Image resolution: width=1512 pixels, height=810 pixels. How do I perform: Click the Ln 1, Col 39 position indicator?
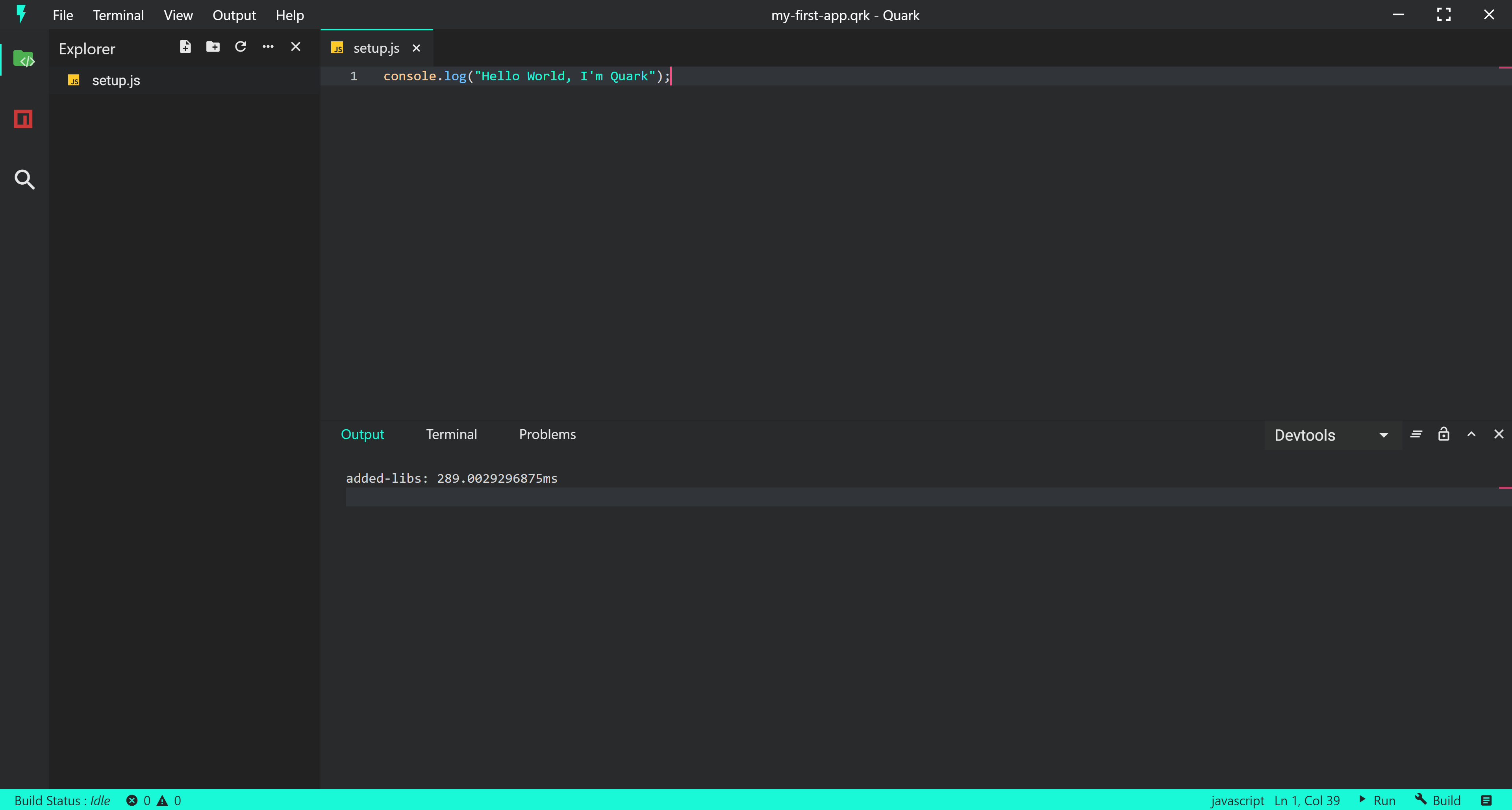pos(1307,801)
